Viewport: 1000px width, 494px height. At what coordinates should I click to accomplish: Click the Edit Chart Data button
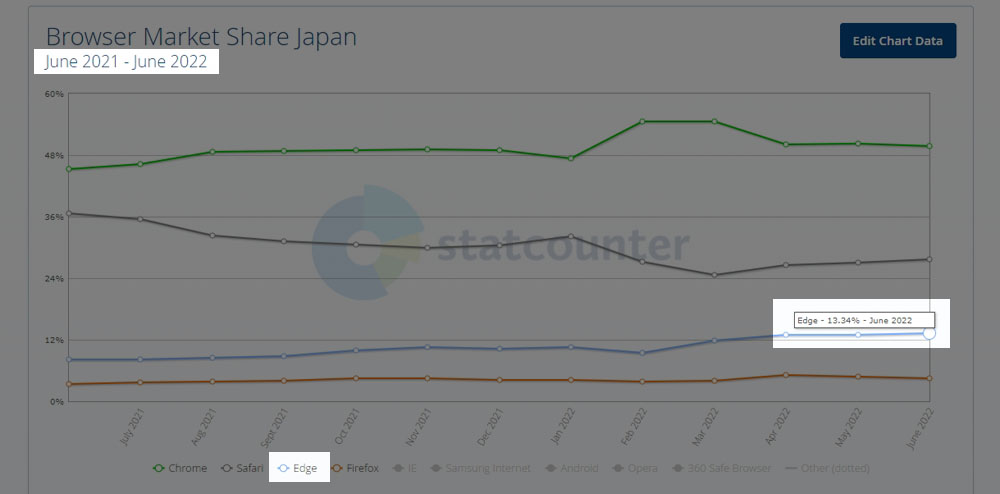pyautogui.click(x=897, y=41)
